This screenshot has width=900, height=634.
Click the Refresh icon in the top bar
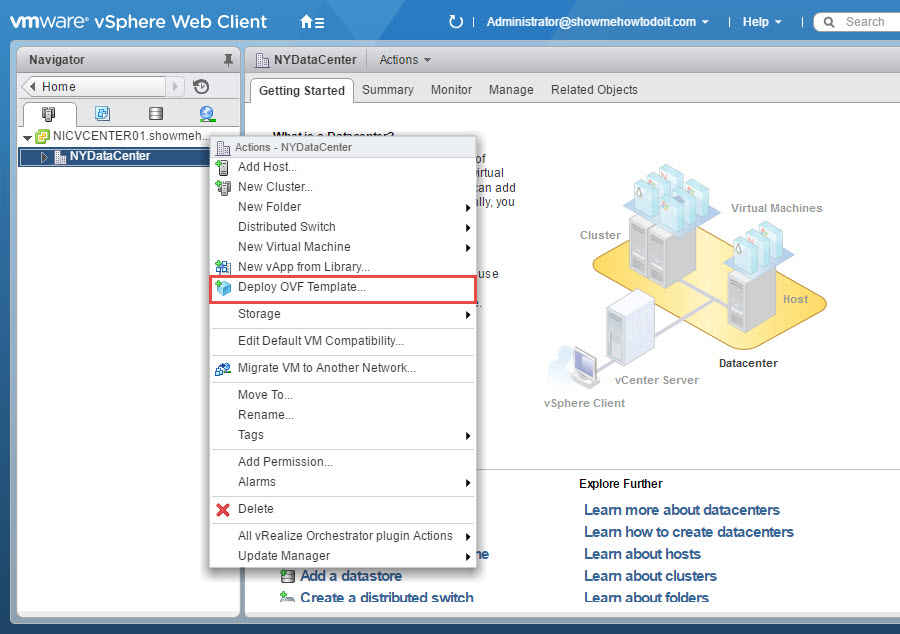click(456, 20)
